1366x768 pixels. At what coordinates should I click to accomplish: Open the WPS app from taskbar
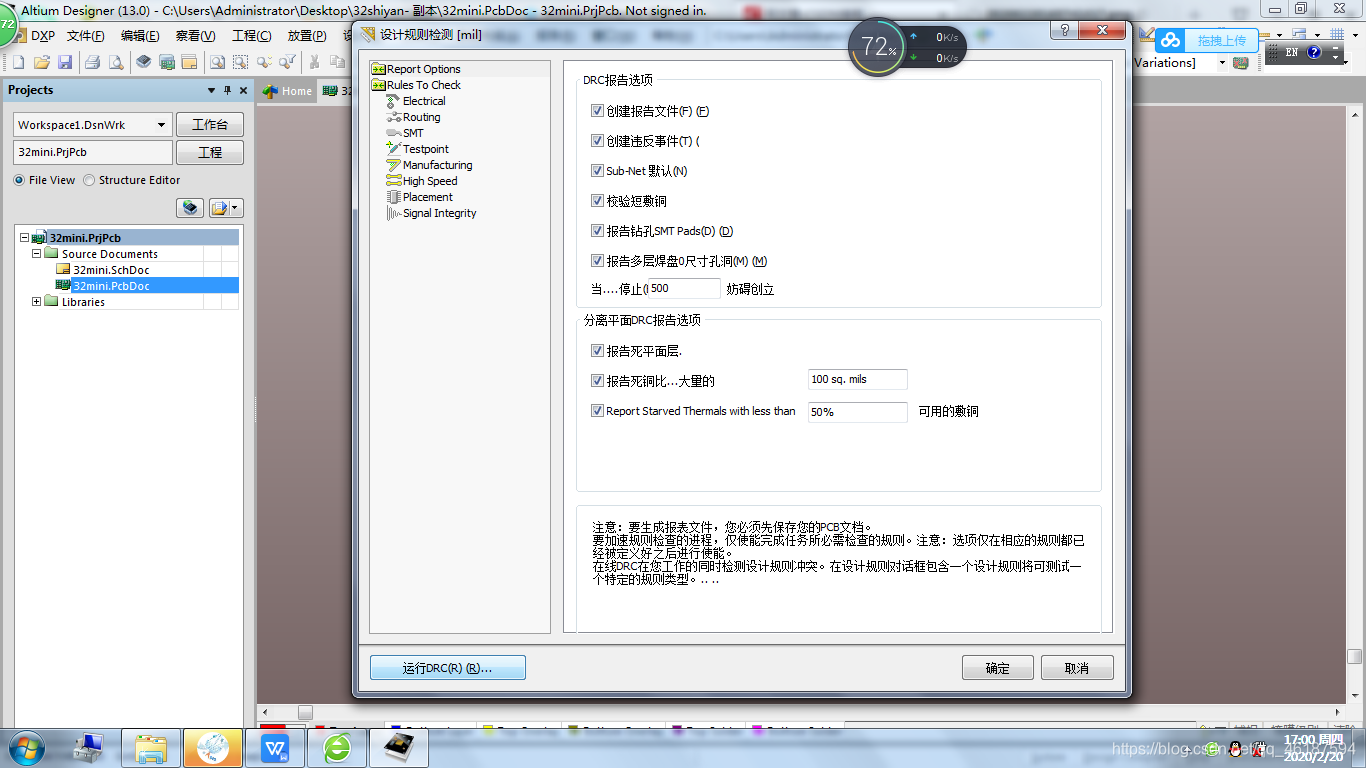click(x=274, y=747)
